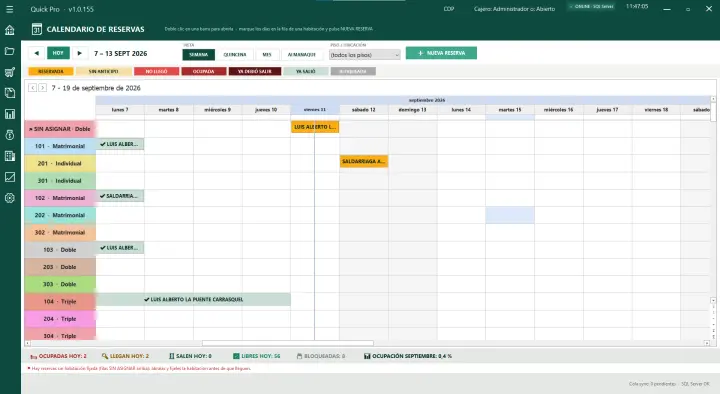Switch to Quincena view

(235, 55)
